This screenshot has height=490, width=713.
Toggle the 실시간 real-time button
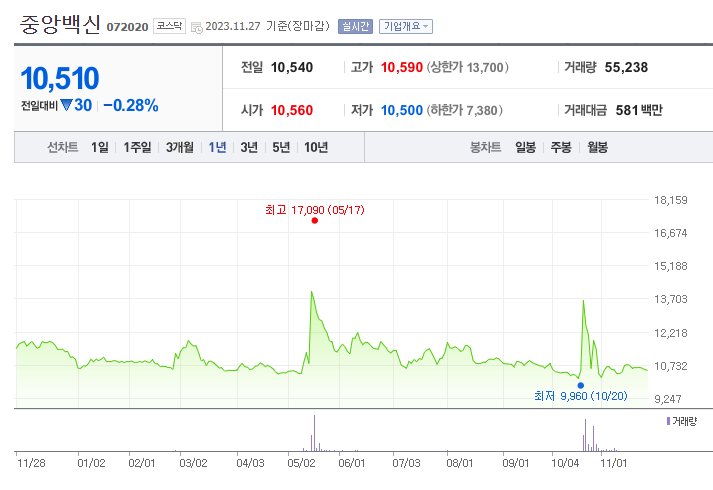(355, 26)
